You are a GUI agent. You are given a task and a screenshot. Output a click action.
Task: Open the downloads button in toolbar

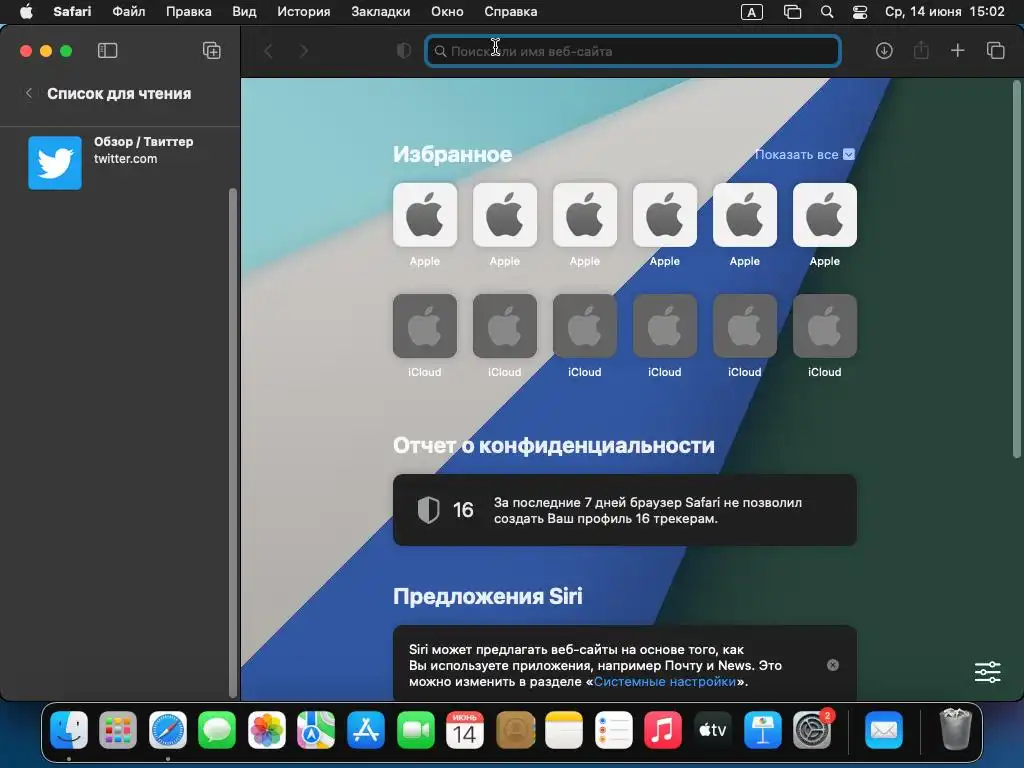click(x=884, y=50)
